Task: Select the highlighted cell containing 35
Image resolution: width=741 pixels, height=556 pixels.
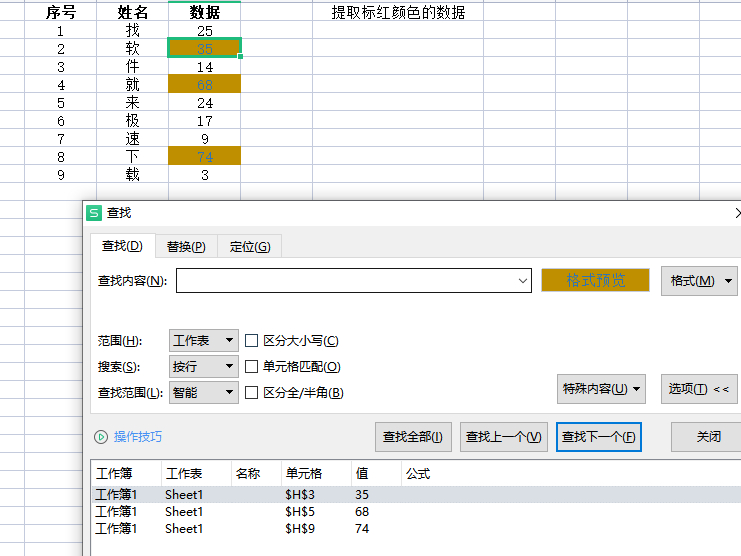Action: 205,48
